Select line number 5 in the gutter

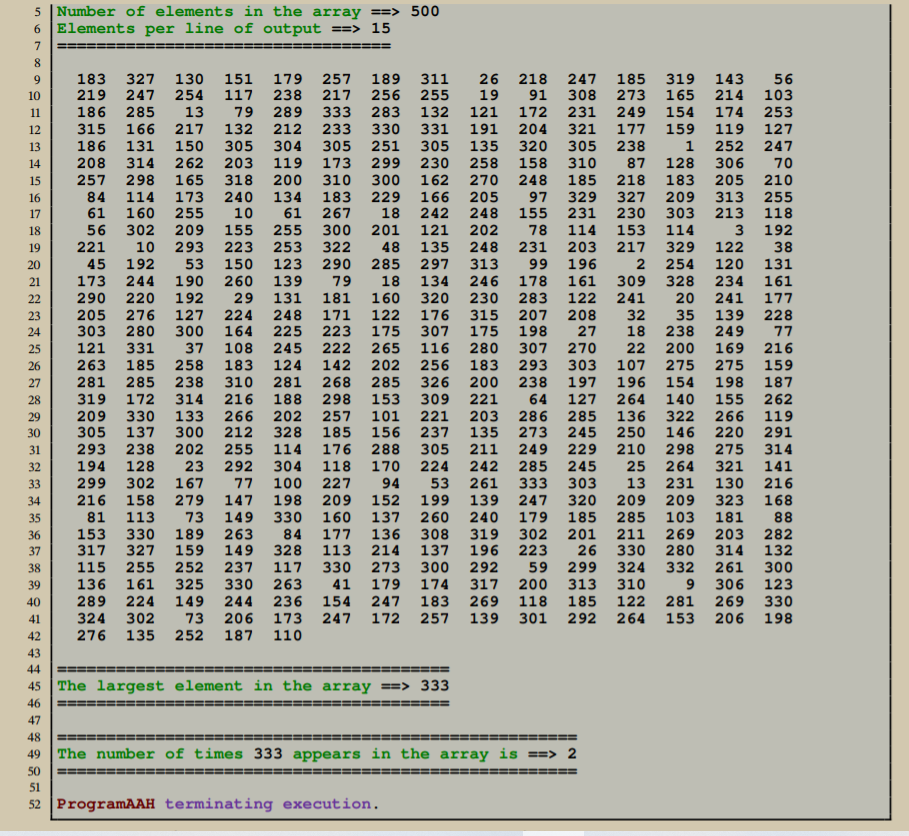click(37, 11)
